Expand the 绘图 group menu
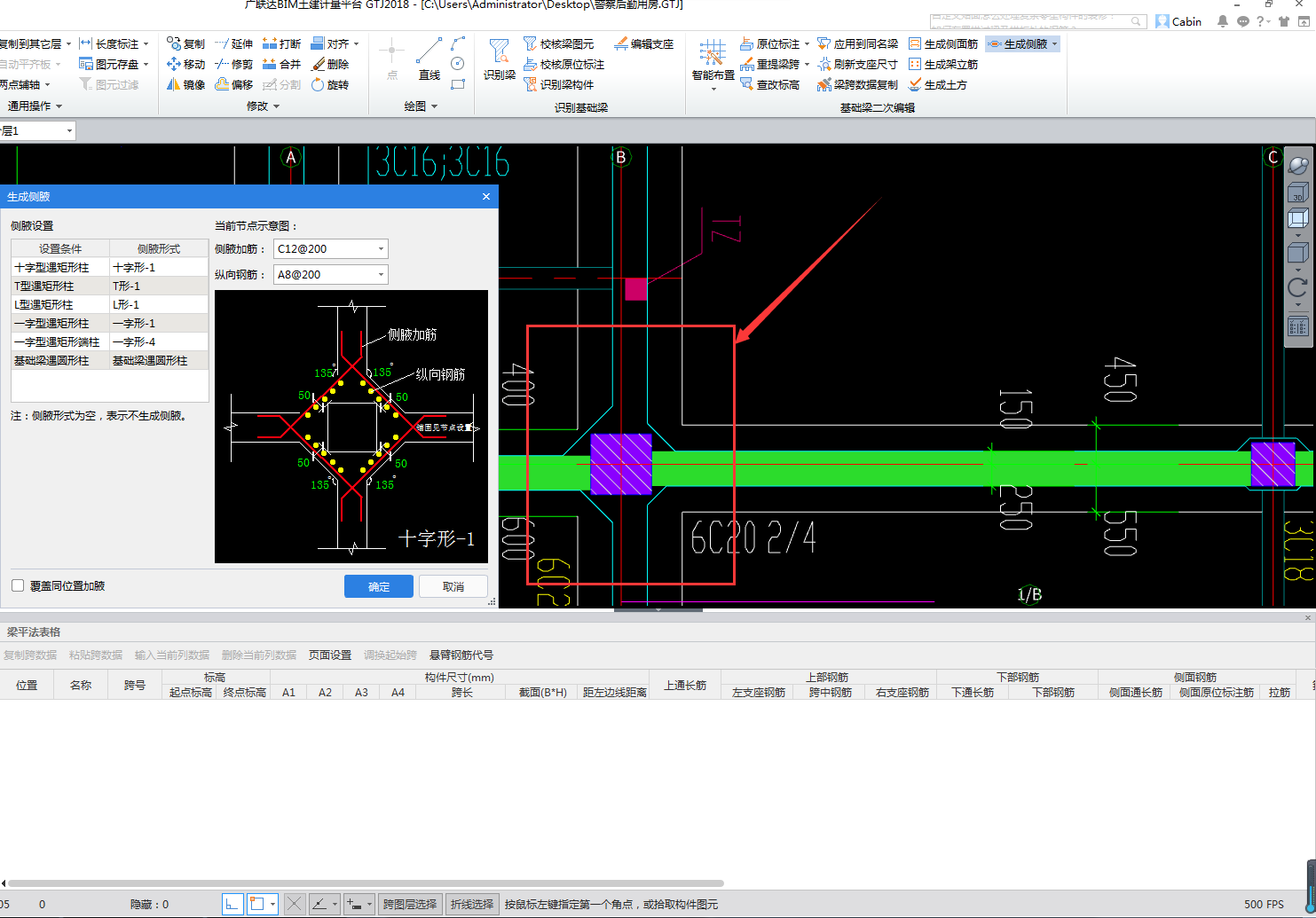This screenshot has width=1316, height=918. coord(421,106)
